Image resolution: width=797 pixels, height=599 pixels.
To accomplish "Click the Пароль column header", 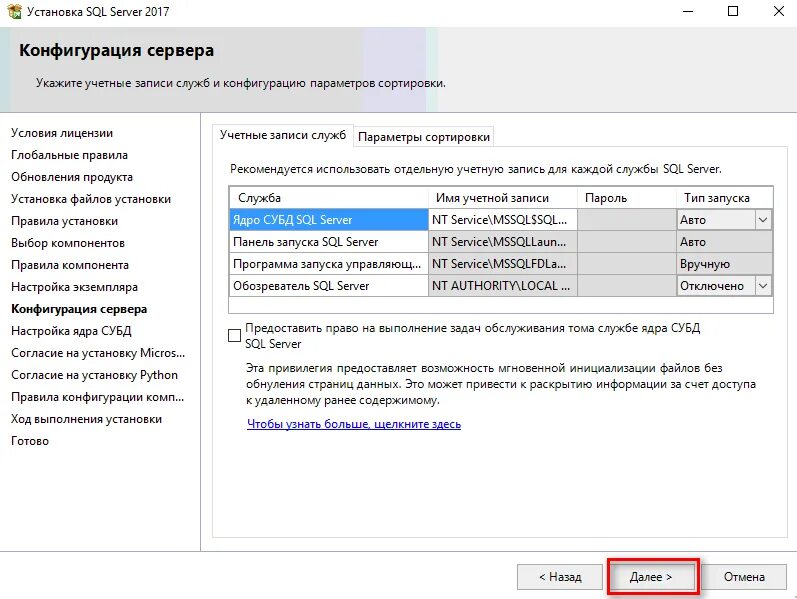I will [627, 198].
